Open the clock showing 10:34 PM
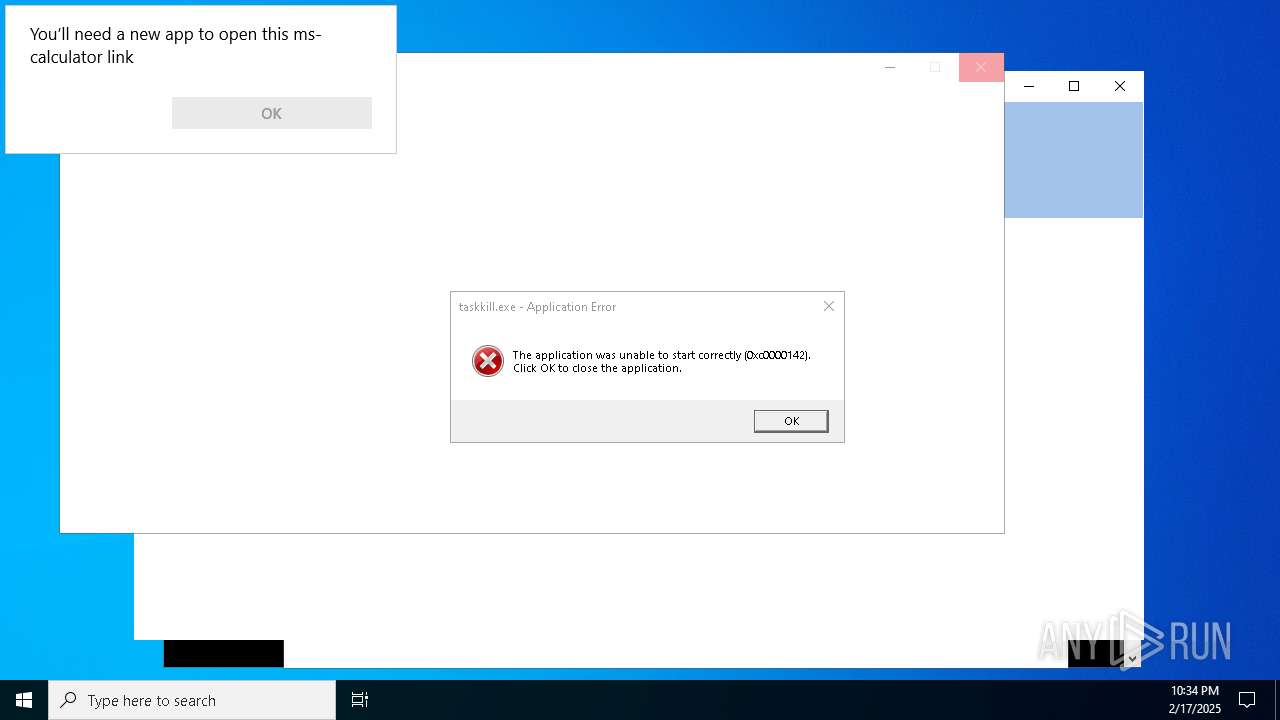The width and height of the screenshot is (1280, 720). 1195,691
